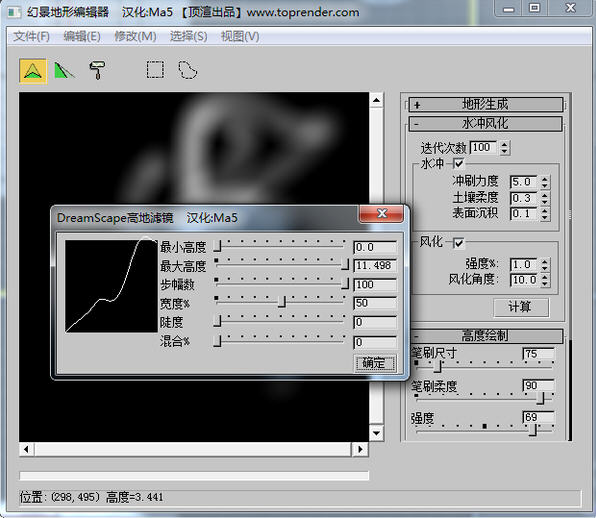Click the 步幅数 slider handle
Screen dimensions: 596x518
pyautogui.click(x=345, y=283)
